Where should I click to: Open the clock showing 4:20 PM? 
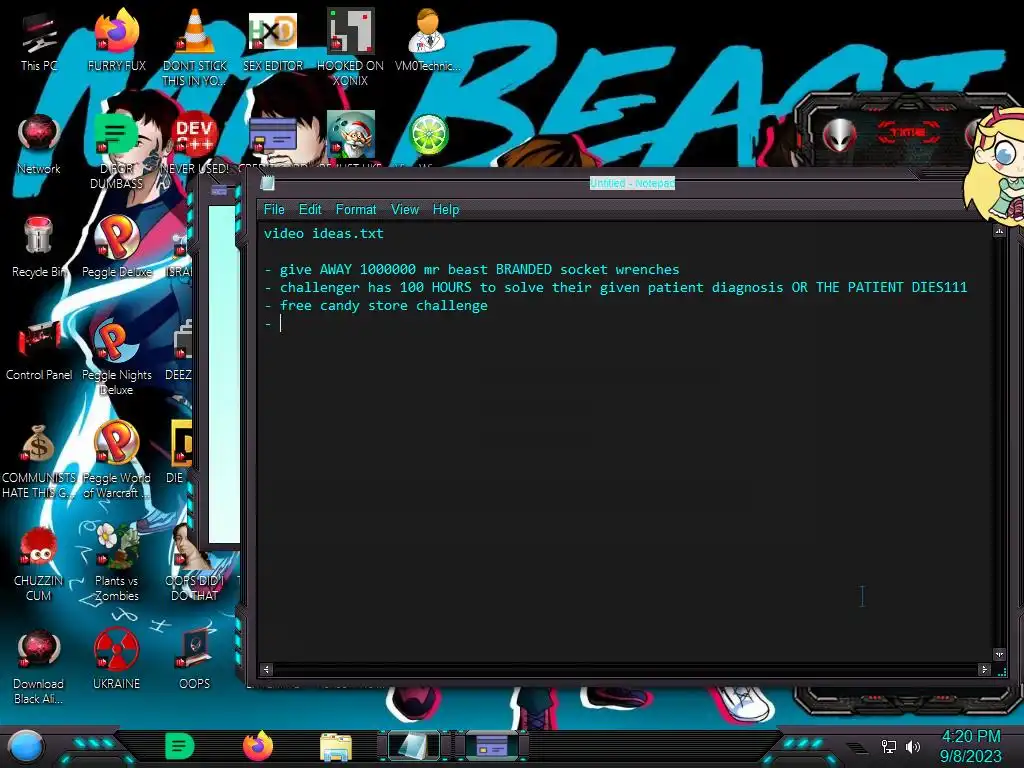pos(971,746)
